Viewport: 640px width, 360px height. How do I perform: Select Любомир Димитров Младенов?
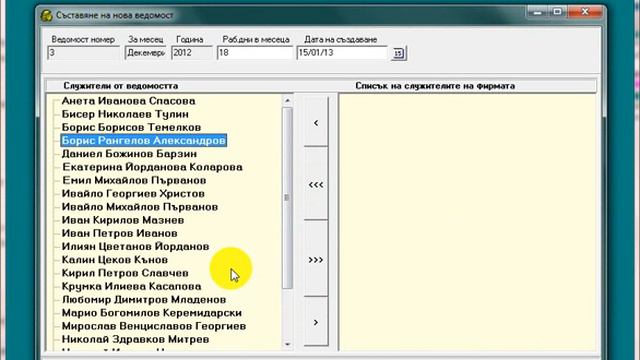click(x=144, y=300)
